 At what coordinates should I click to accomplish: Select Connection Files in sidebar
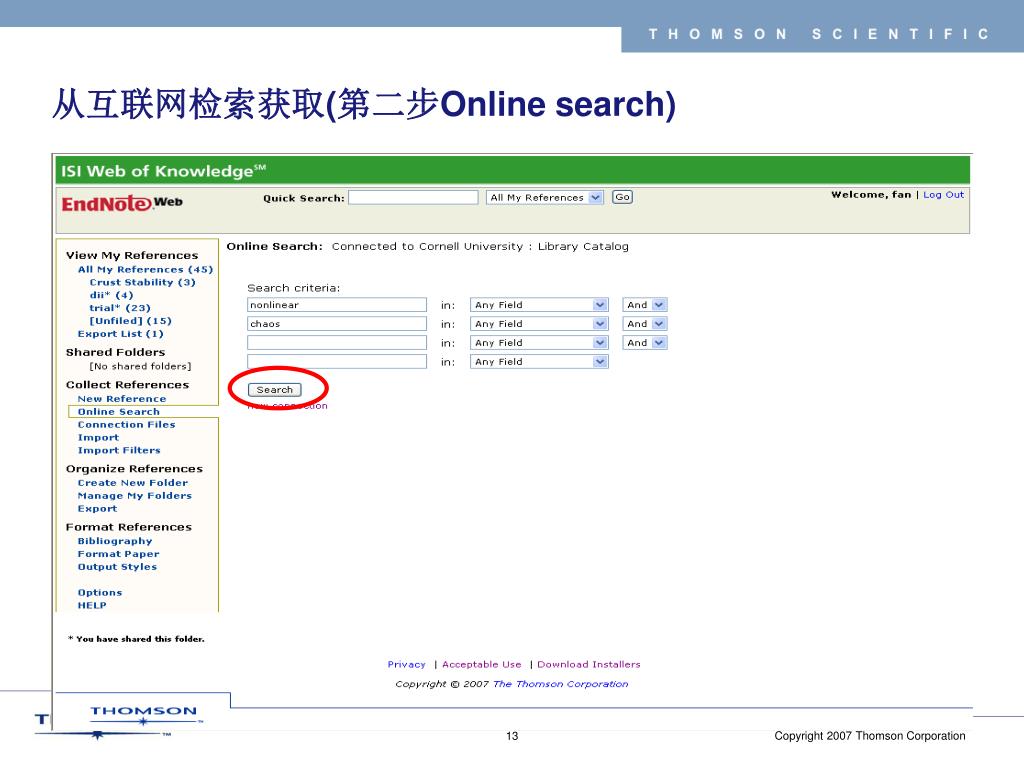point(126,424)
